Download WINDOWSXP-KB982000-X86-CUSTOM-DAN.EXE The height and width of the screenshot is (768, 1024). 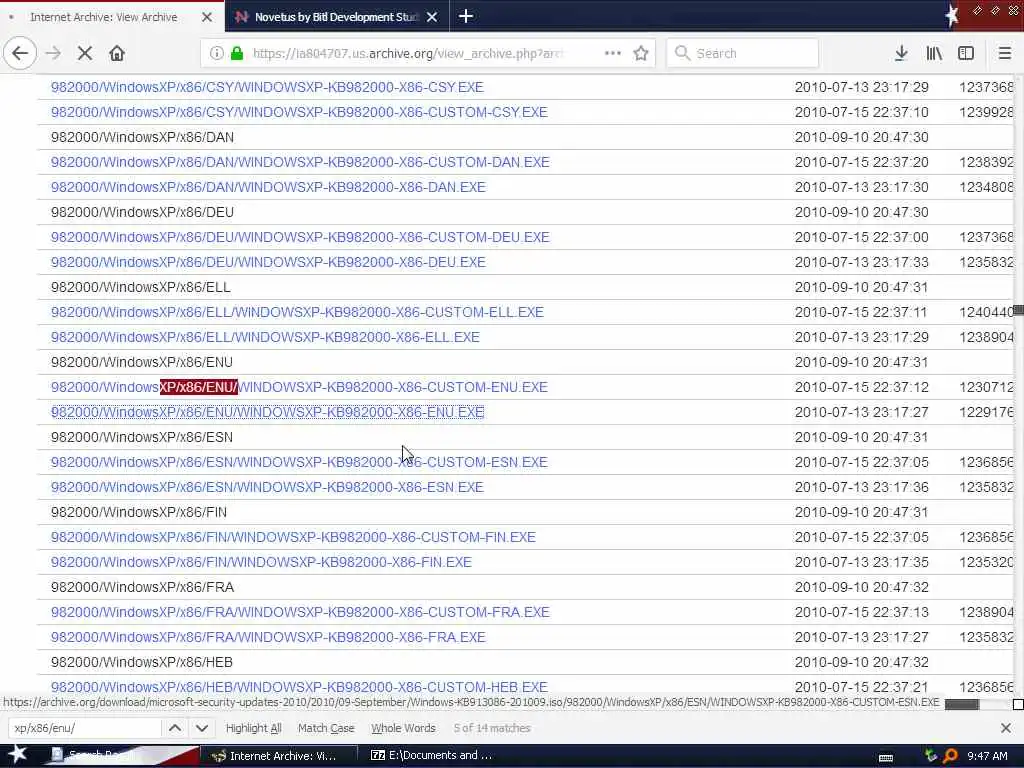300,162
